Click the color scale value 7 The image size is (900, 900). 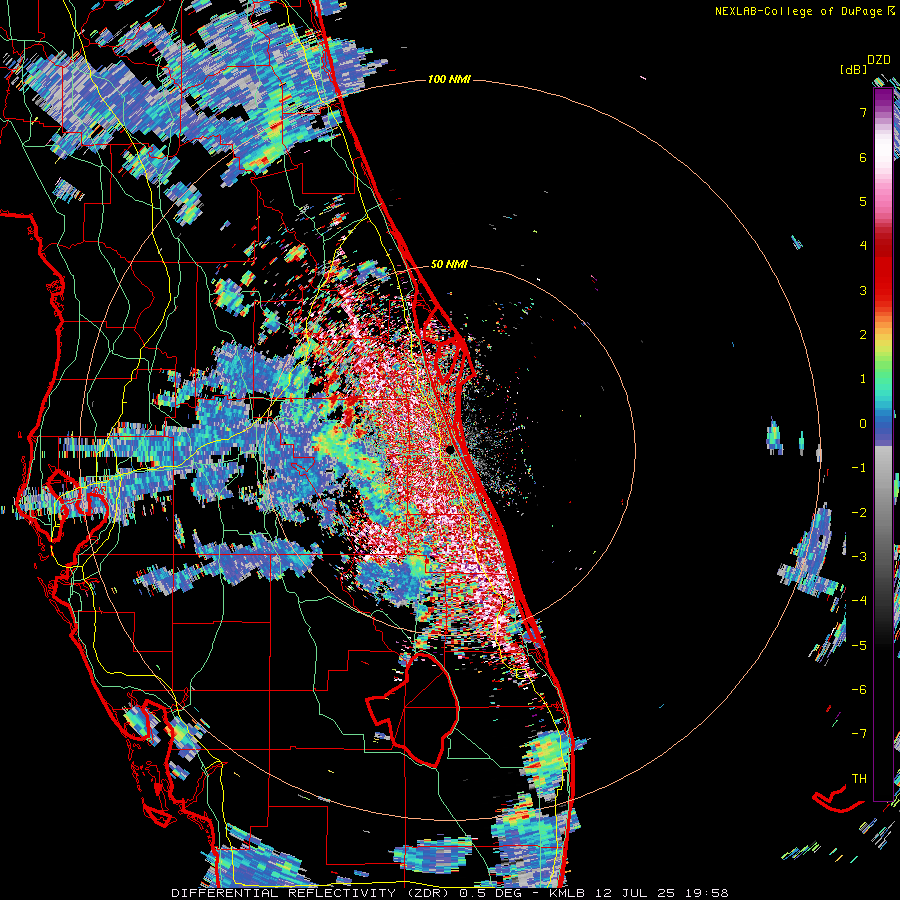[x=863, y=112]
